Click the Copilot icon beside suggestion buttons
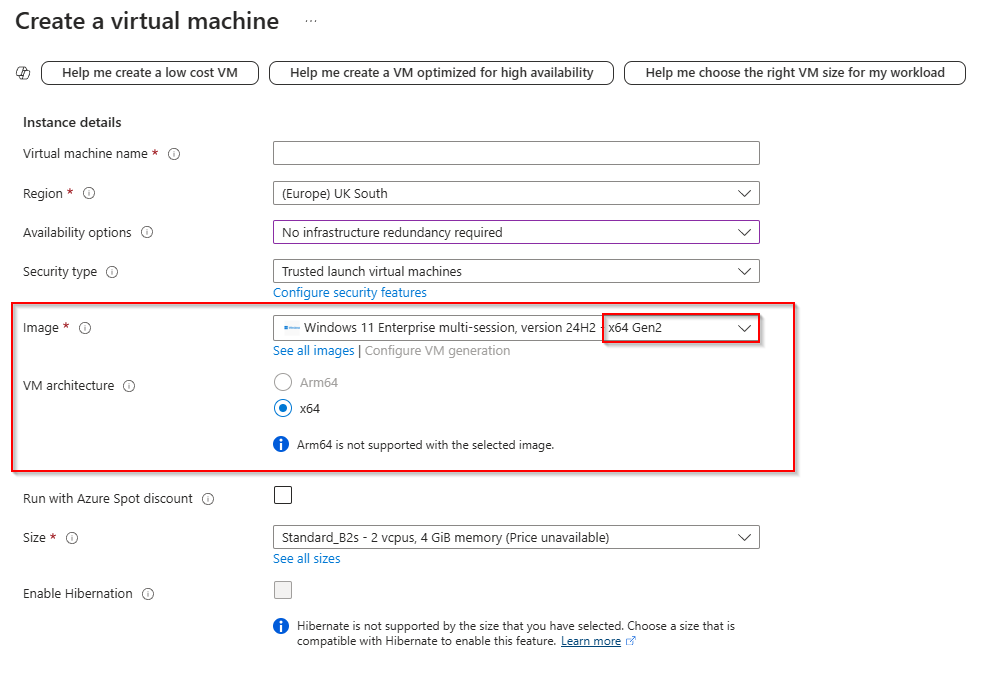Image resolution: width=991 pixels, height=686 pixels. 22,72
